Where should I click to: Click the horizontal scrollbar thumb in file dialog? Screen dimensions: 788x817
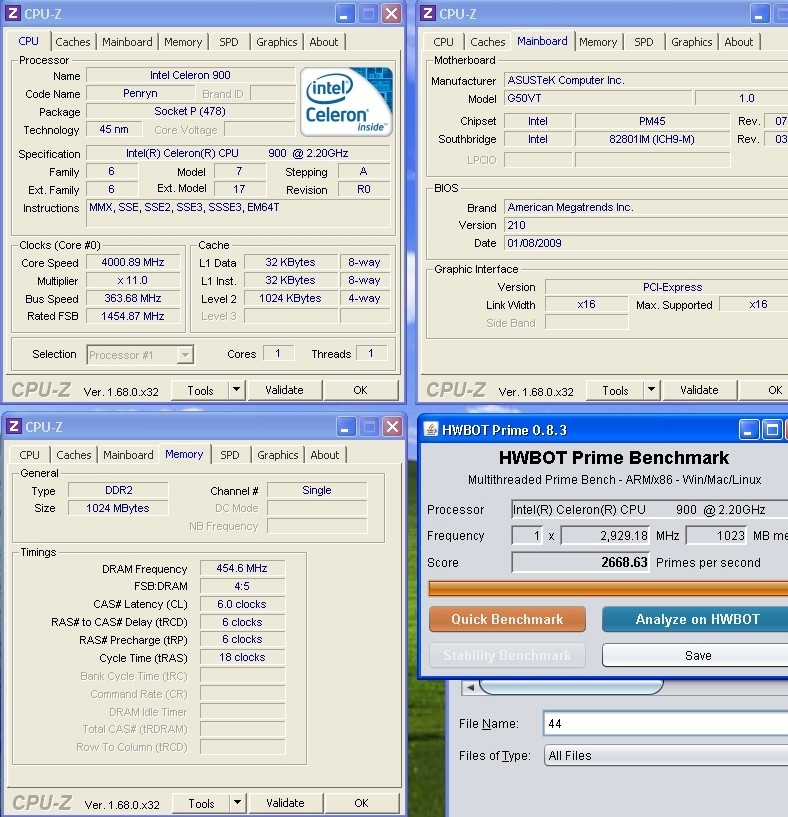(x=571, y=687)
